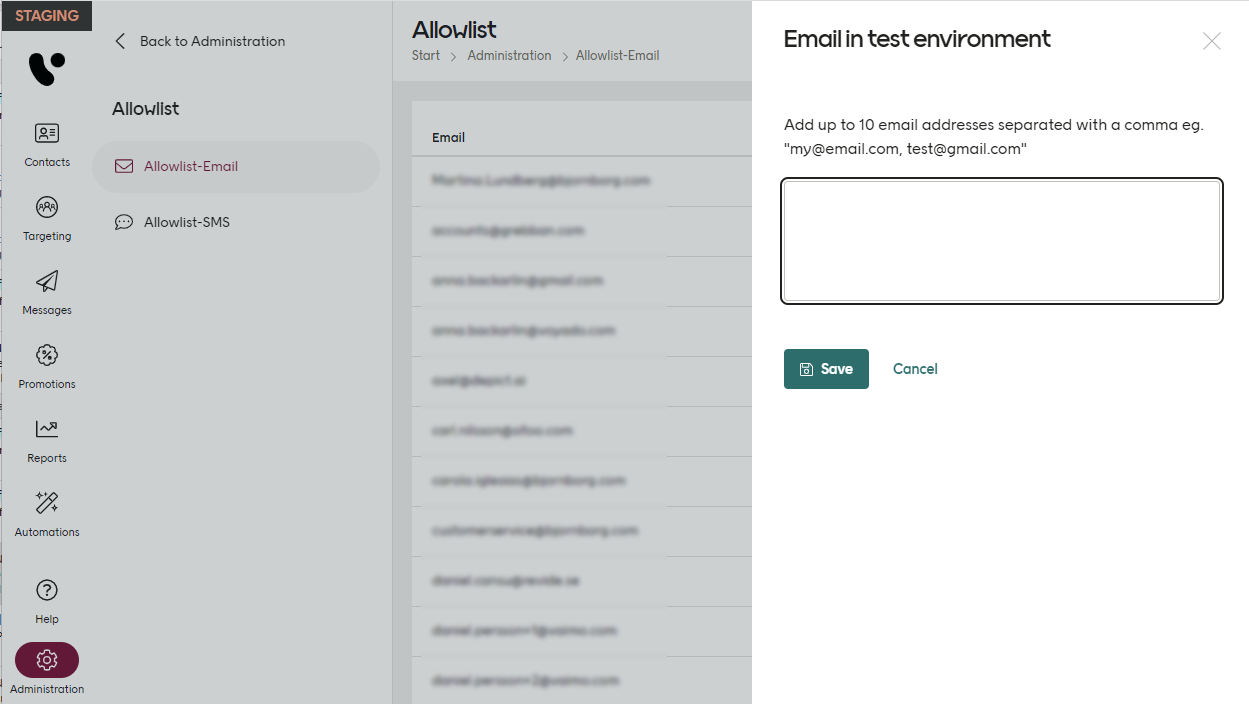1249x704 pixels.
Task: Go to Messages paper plane icon
Action: [x=47, y=281]
